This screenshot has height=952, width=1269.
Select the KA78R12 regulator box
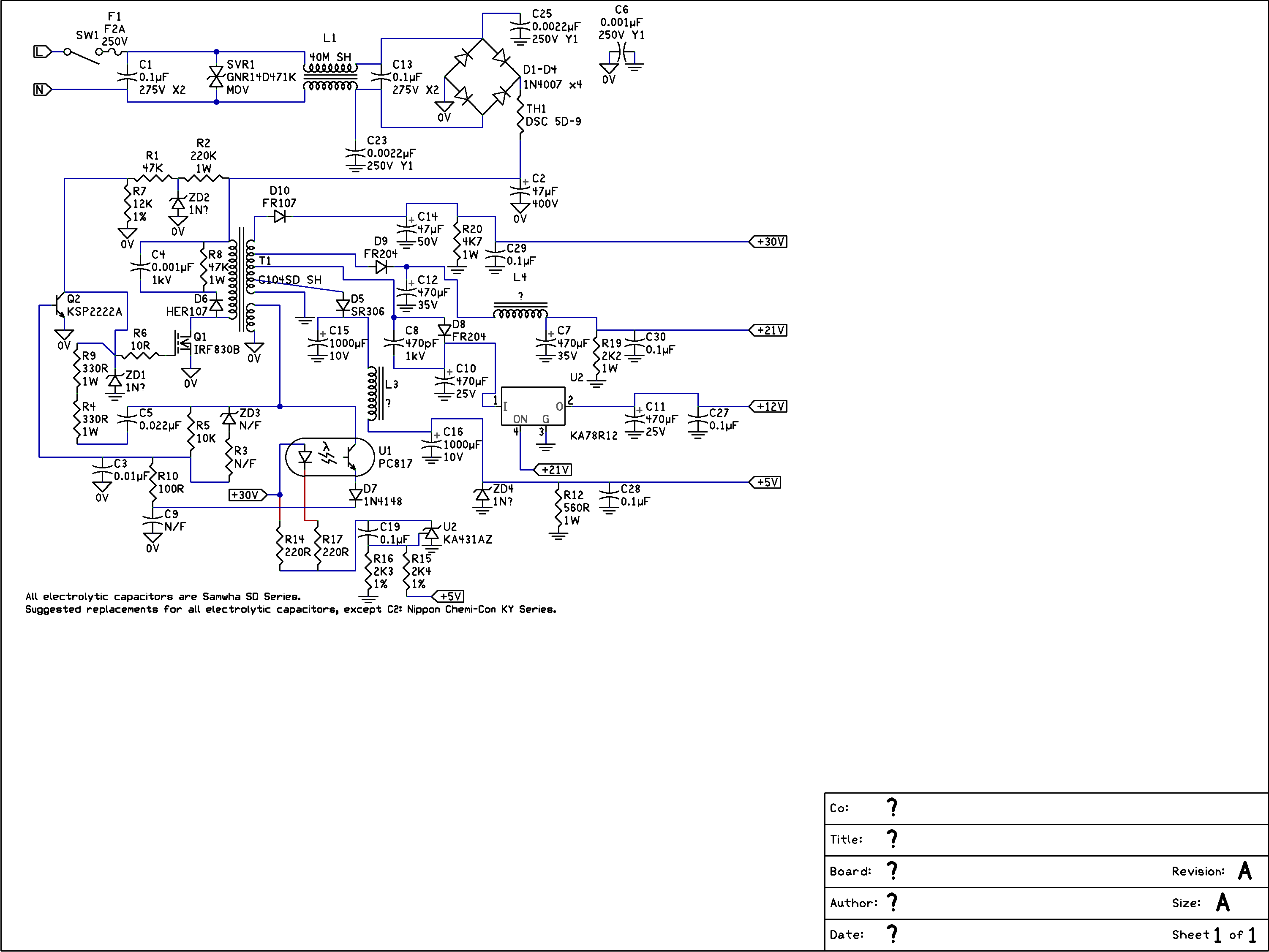[x=533, y=406]
